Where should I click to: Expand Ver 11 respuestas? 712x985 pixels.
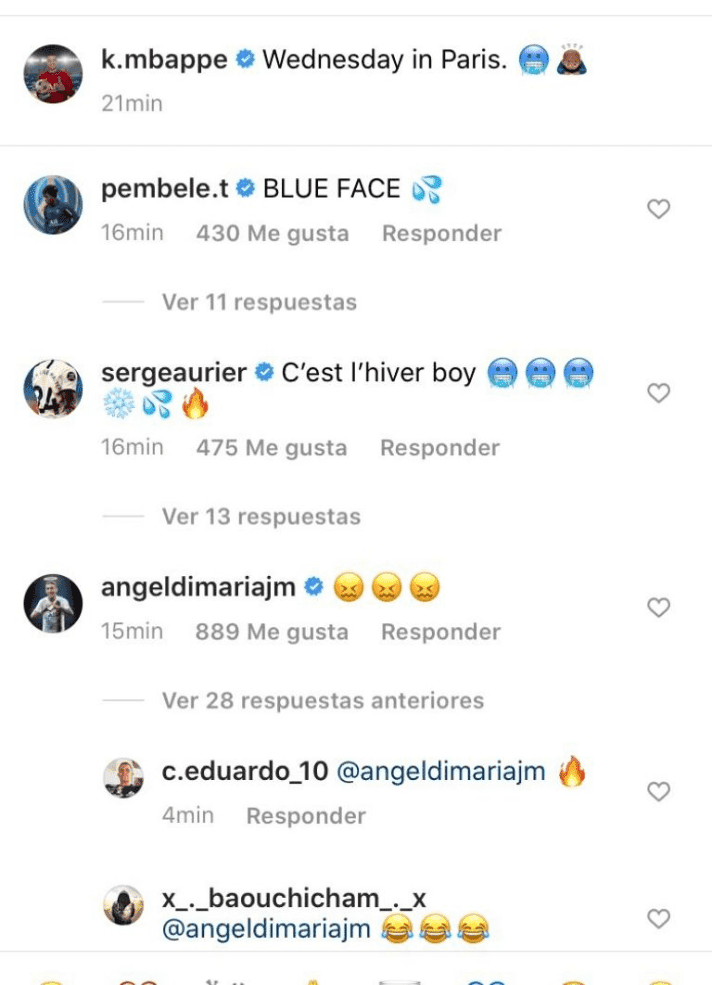(258, 301)
